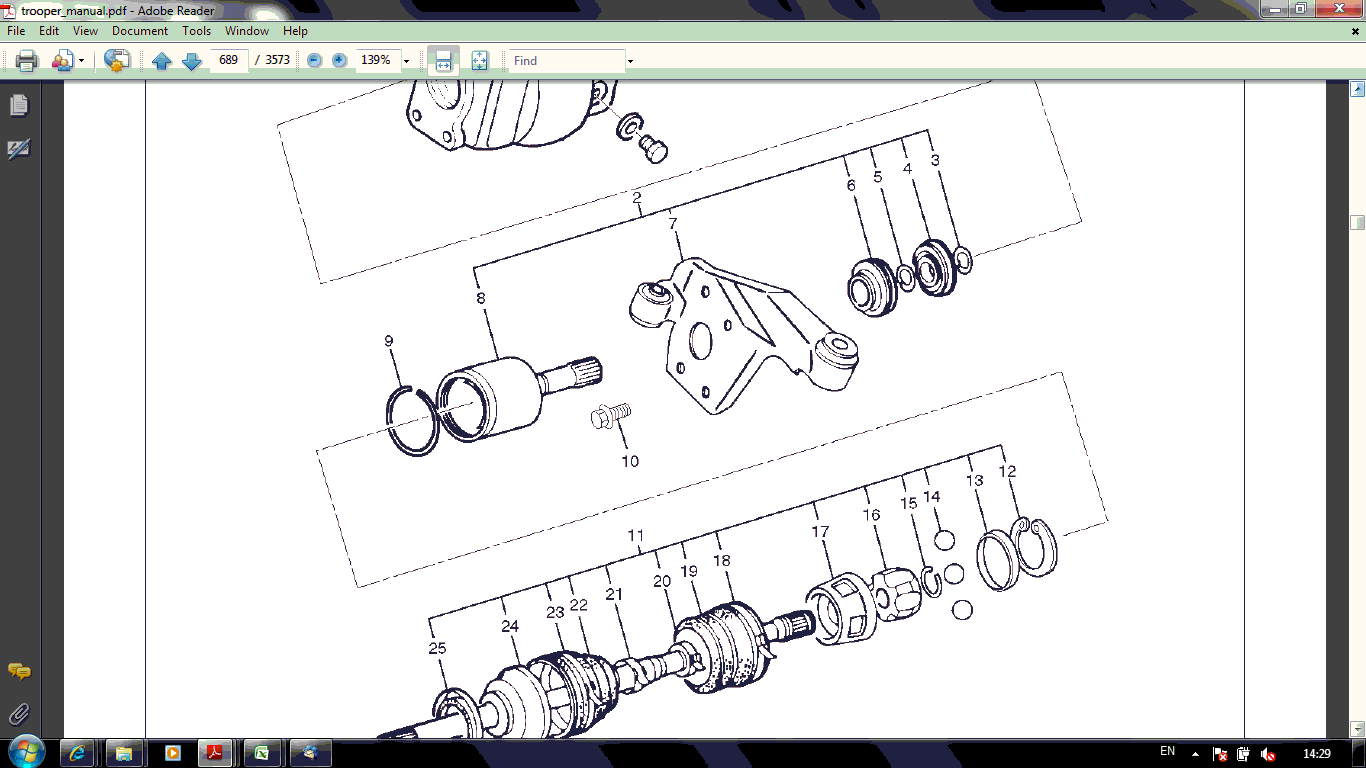Zoom in with the plus button

[339, 61]
